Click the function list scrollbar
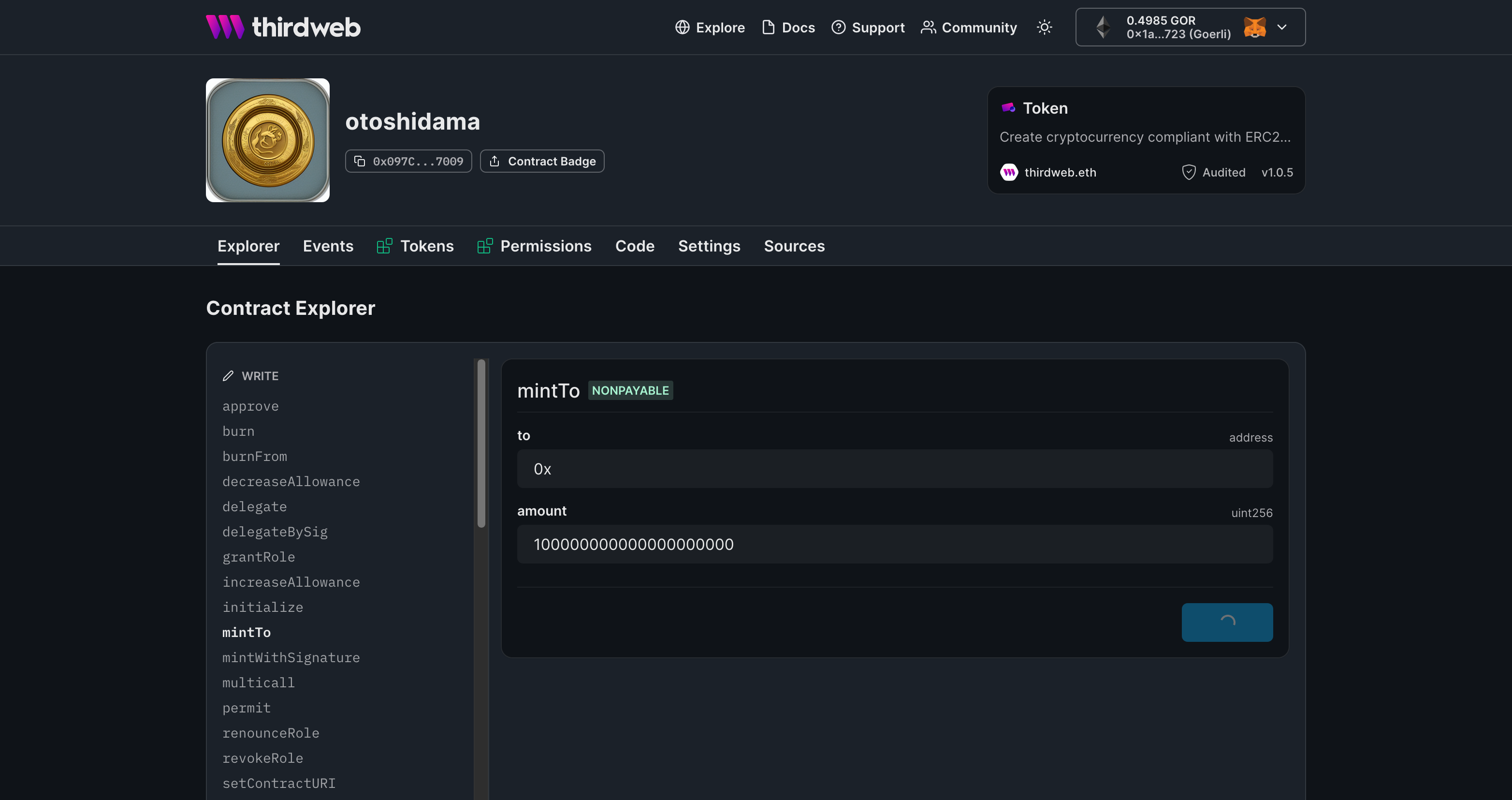 pos(481,444)
